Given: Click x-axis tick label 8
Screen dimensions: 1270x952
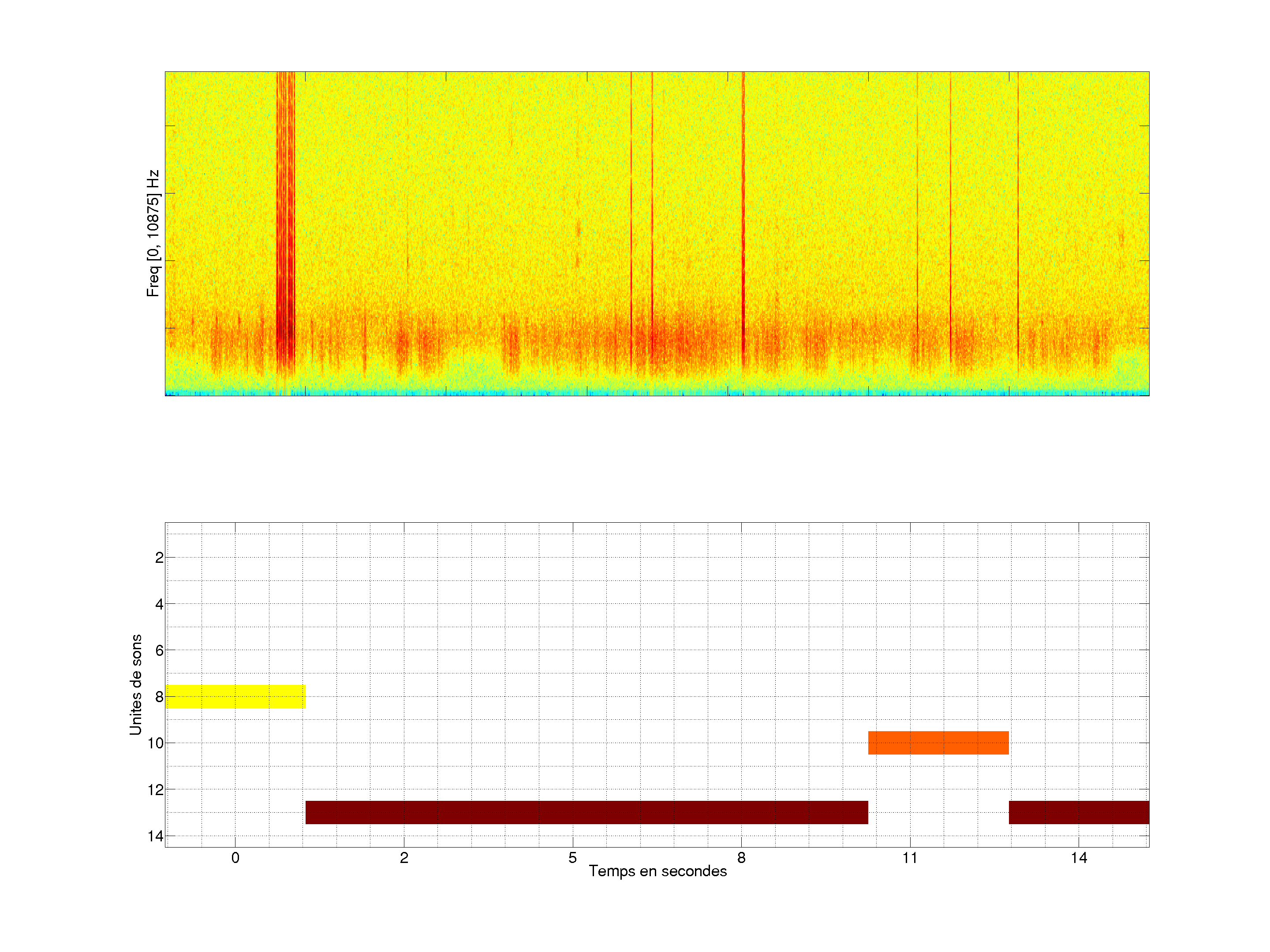Looking at the screenshot, I should click(x=741, y=858).
